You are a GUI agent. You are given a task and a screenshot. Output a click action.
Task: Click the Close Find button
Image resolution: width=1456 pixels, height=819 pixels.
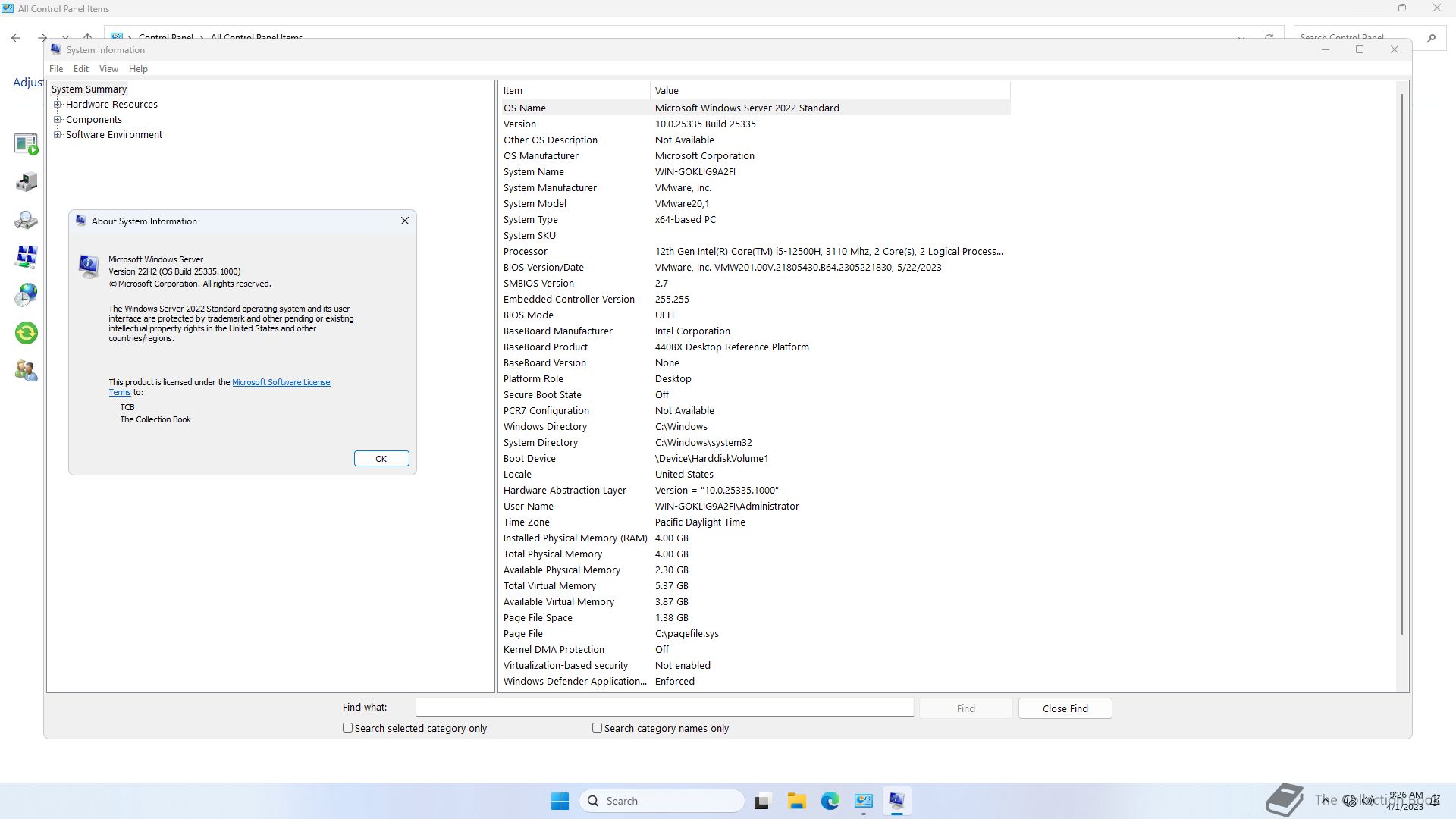[x=1065, y=708]
